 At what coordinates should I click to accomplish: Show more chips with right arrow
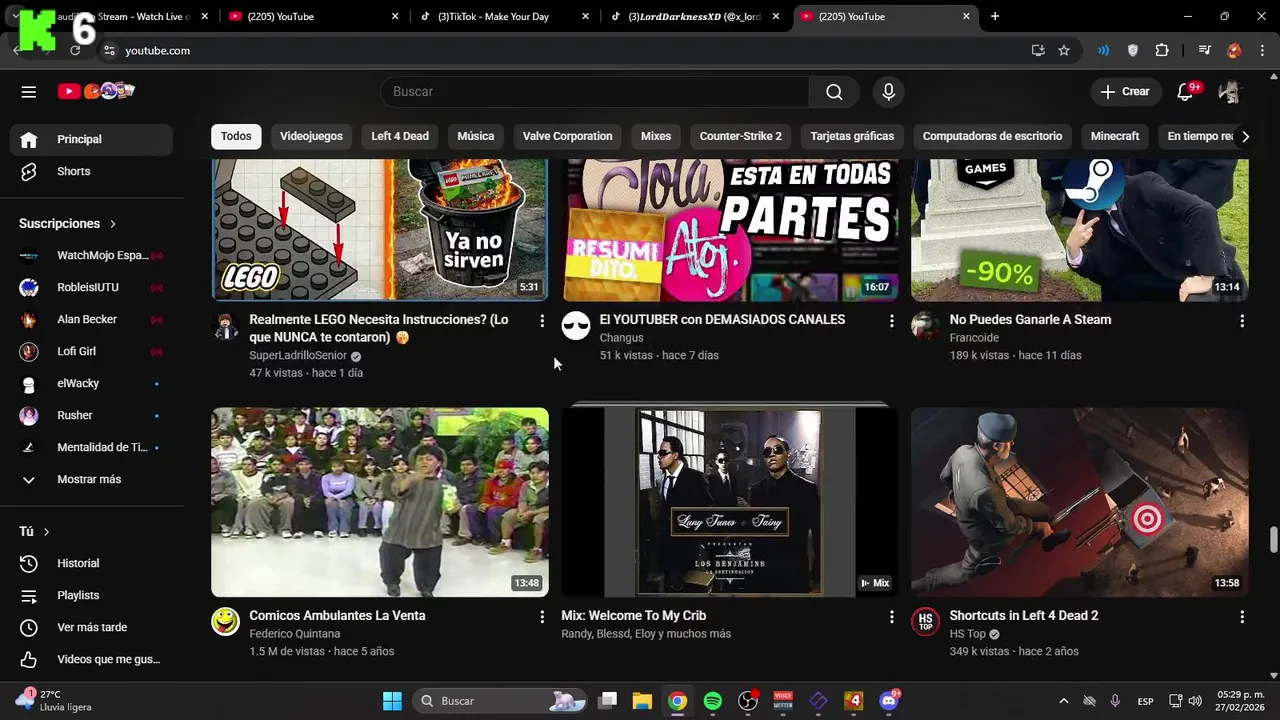(x=1245, y=136)
